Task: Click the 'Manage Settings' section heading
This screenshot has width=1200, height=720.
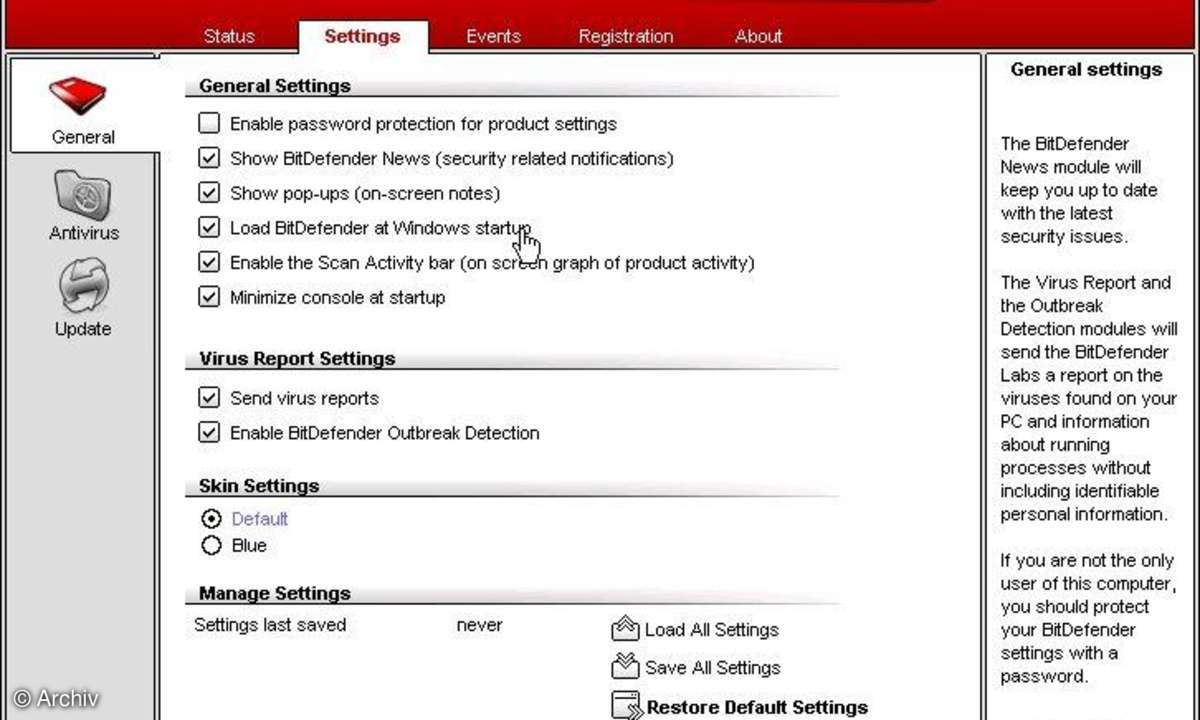Action: (x=275, y=593)
